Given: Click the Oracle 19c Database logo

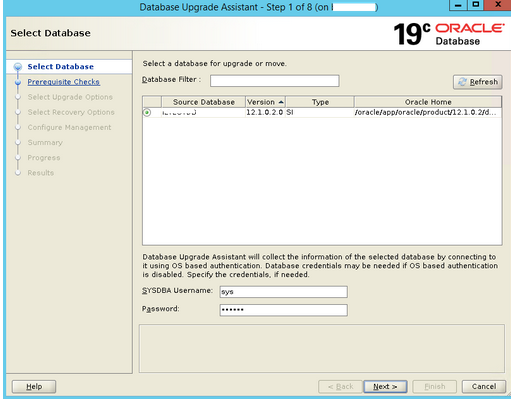Looking at the screenshot, I should click(449, 34).
